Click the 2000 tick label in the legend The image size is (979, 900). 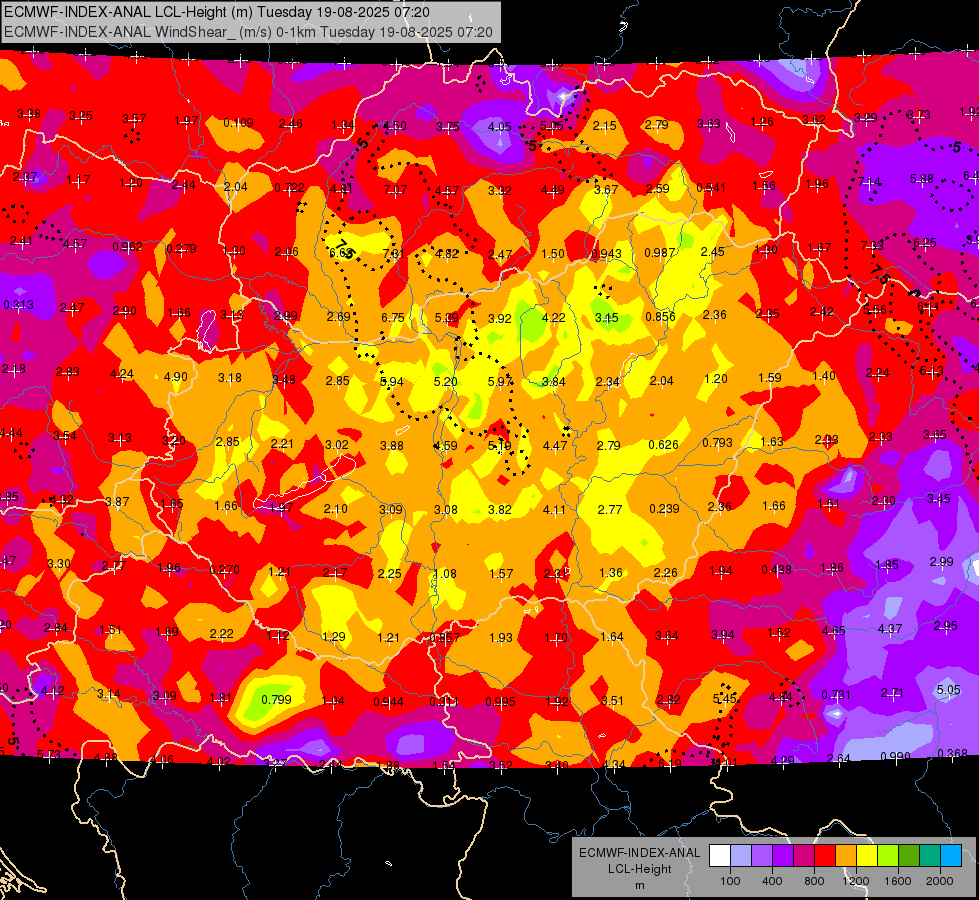[x=940, y=881]
